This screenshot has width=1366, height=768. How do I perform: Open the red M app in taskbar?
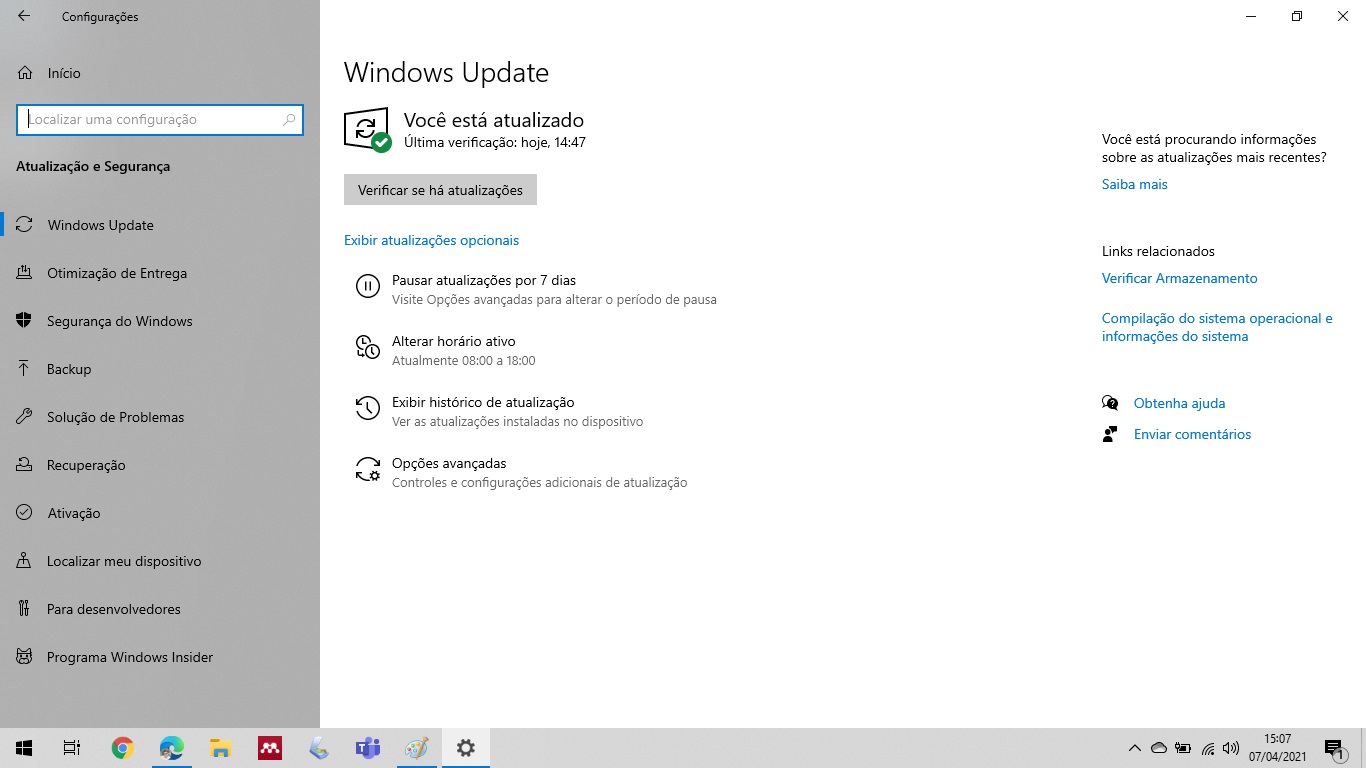(x=269, y=748)
